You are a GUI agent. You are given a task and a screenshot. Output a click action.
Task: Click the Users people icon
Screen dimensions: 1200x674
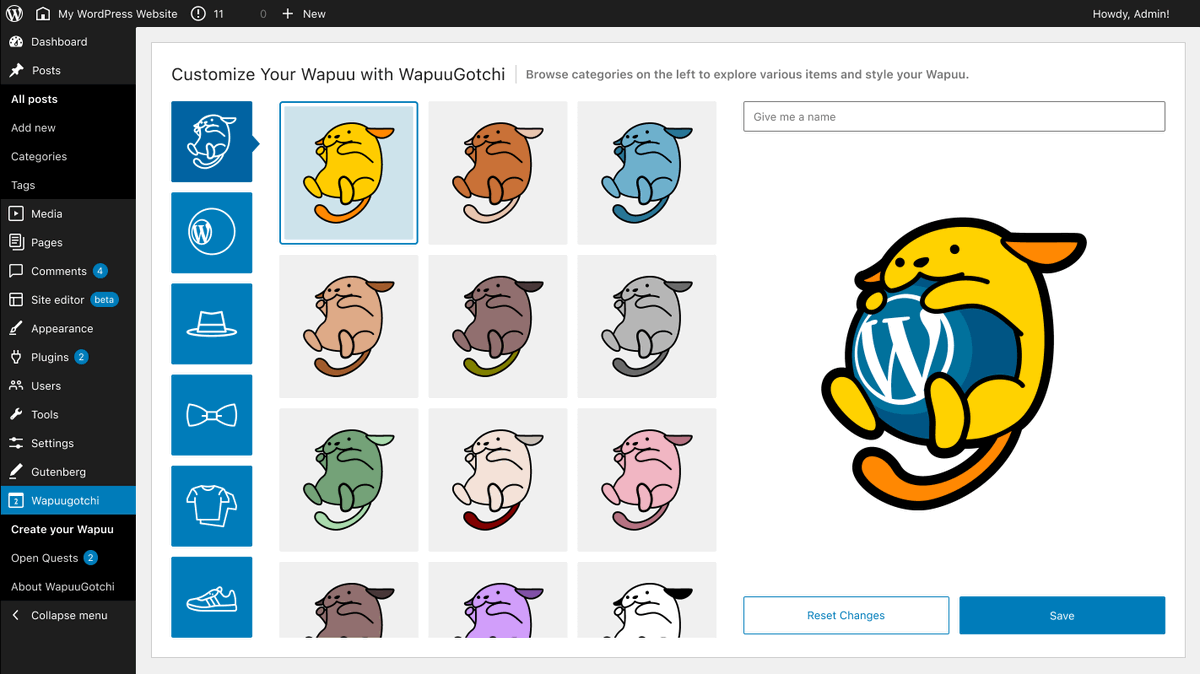click(16, 385)
